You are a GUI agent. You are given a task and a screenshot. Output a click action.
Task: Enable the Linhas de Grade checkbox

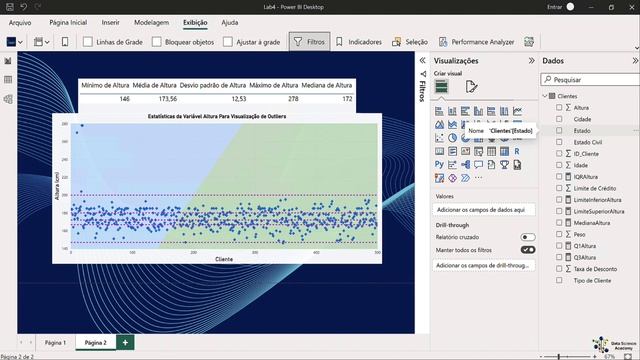tap(88, 42)
